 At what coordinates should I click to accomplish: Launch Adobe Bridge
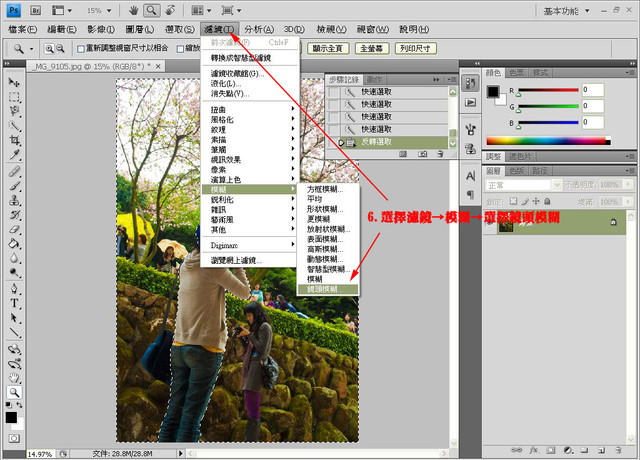point(36,10)
